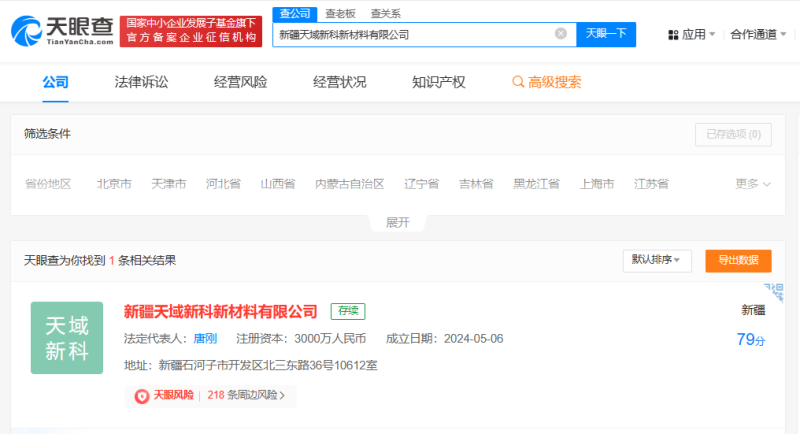
Task: Click 注册资本: 3000万人民币 text
Action: [301, 339]
